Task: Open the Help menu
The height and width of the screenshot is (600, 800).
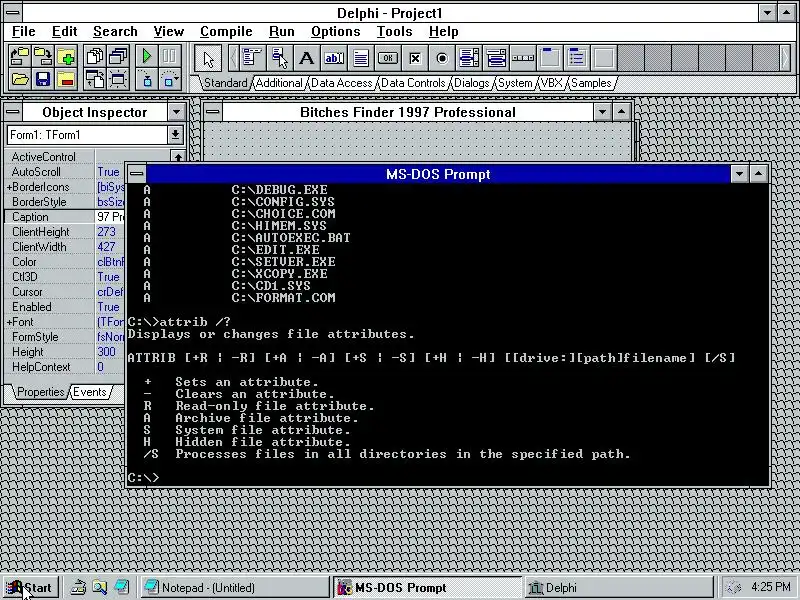Action: tap(443, 32)
